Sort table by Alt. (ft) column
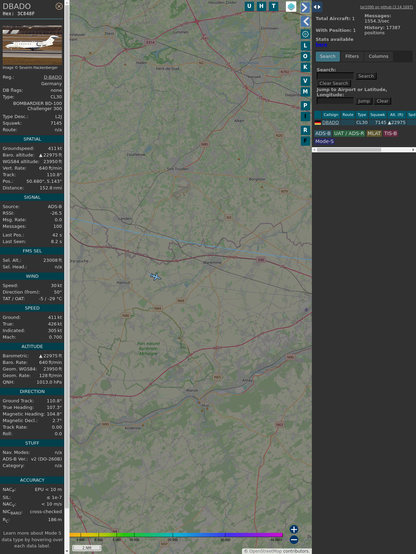The height and width of the screenshot is (554, 416). pyautogui.click(x=397, y=115)
